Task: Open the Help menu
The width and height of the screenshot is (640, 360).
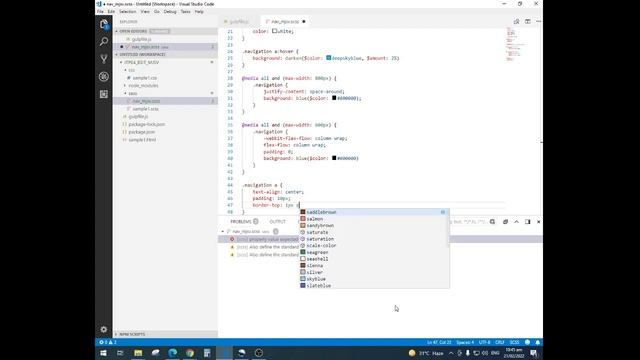Action: tap(199, 12)
